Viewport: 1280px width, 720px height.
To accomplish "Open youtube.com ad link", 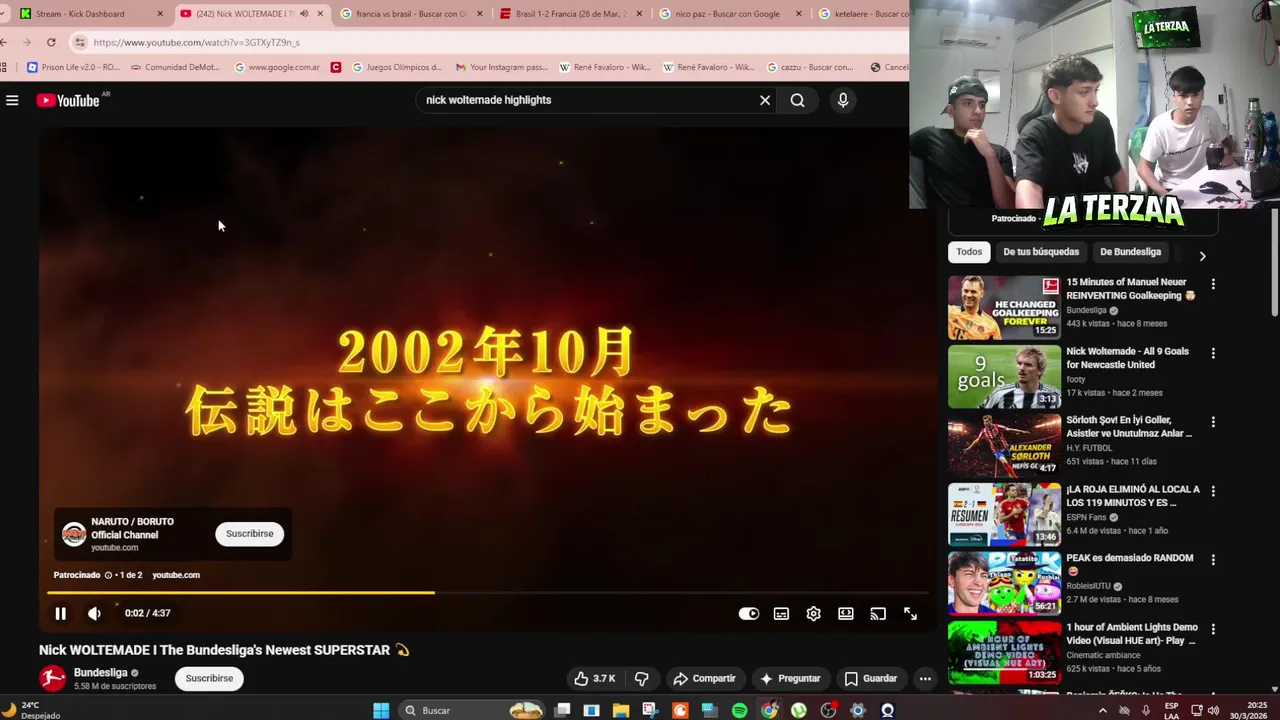I will pos(176,575).
